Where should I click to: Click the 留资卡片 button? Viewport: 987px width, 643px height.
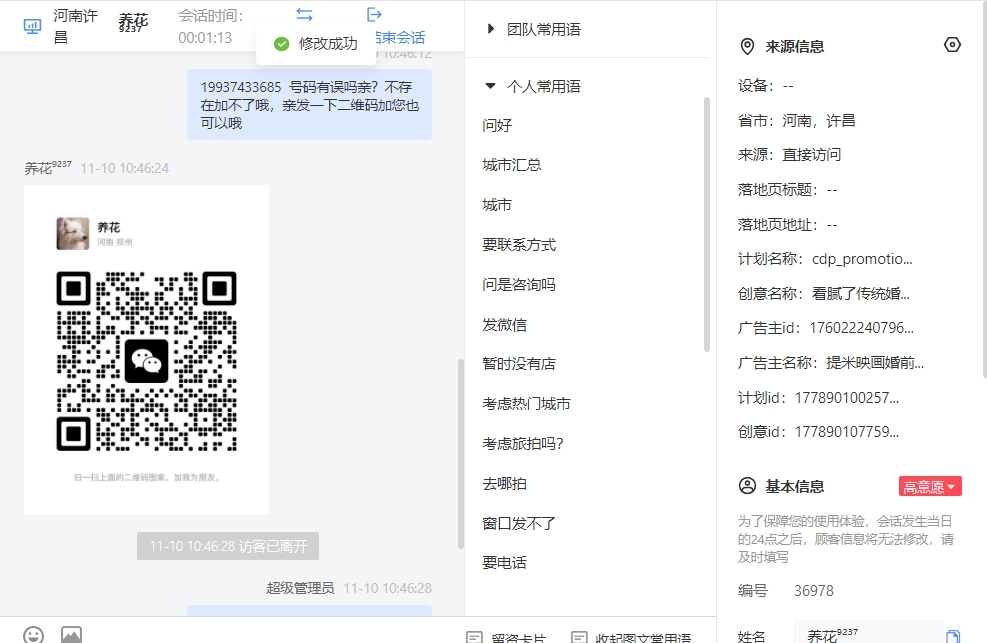507,637
